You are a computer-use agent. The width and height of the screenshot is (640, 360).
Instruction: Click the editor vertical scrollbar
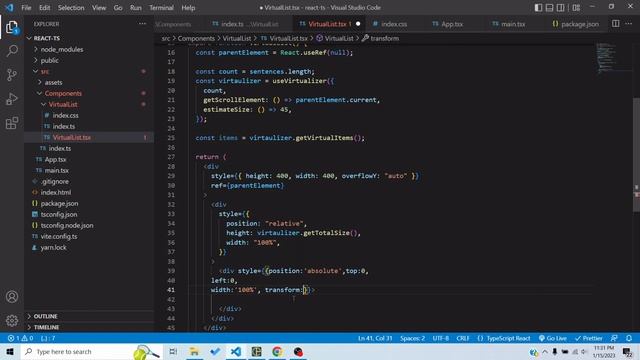[636, 155]
